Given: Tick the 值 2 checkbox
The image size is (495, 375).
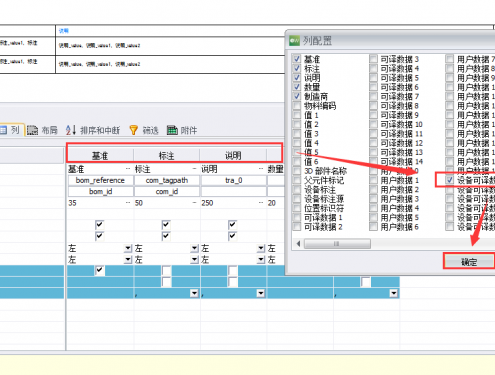Looking at the screenshot, I should (297, 125).
